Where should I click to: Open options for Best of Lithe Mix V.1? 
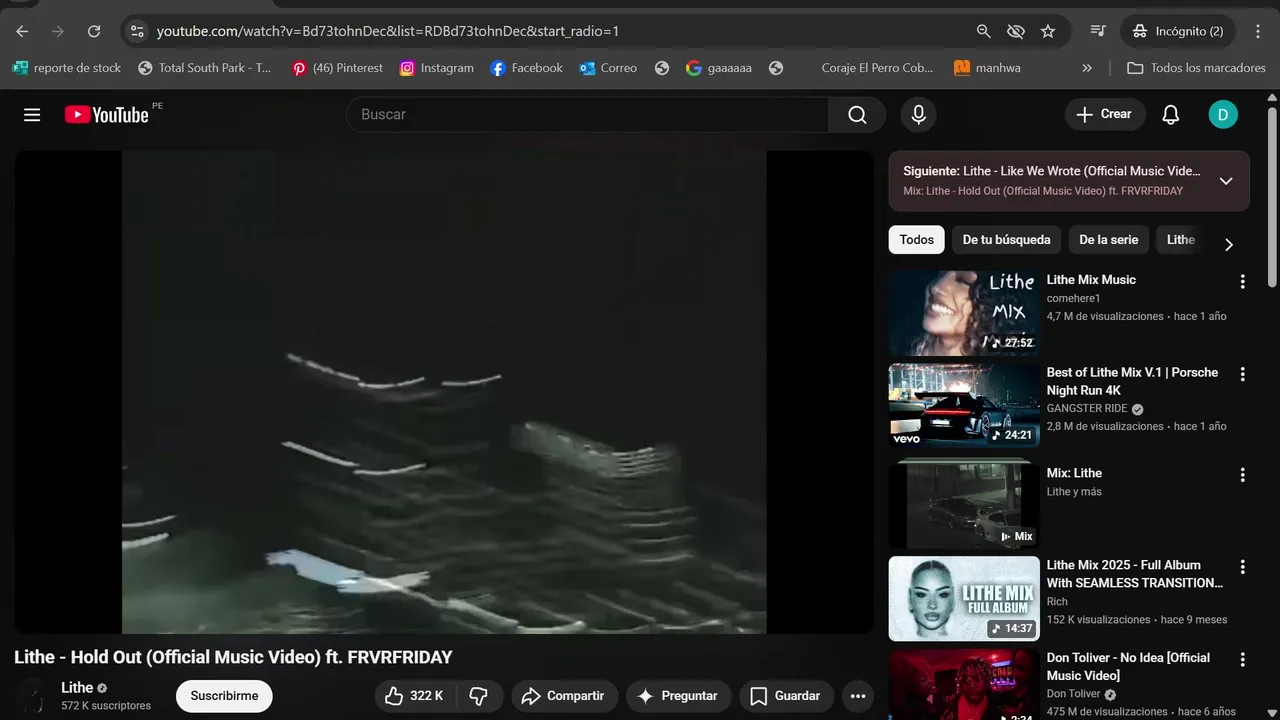1242,374
